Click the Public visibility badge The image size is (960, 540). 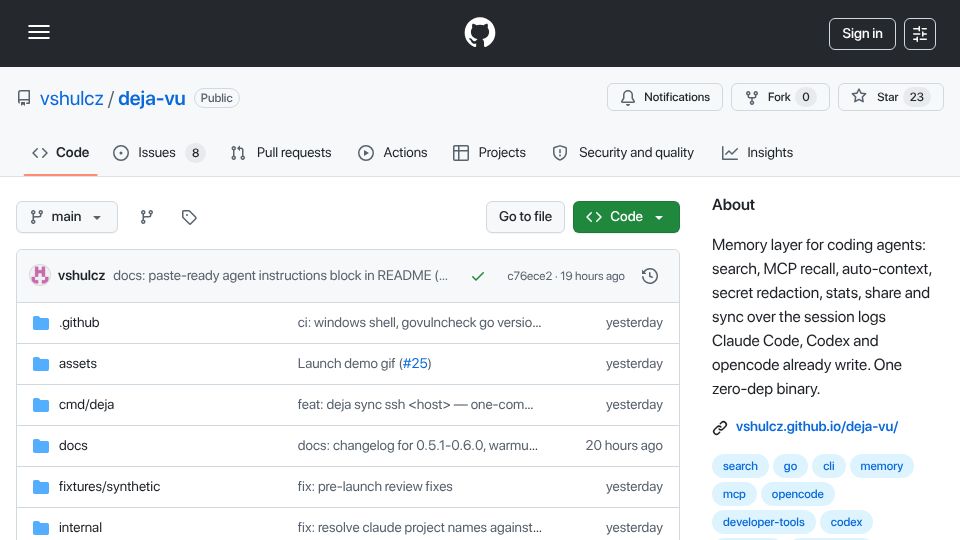coord(217,98)
